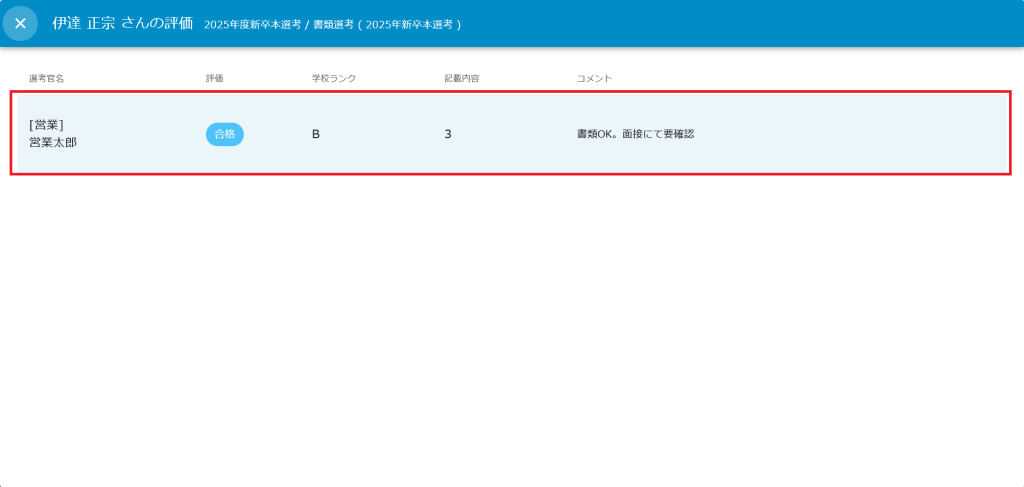
Task: Sort by the 学校ランク column header
Action: coord(333,78)
